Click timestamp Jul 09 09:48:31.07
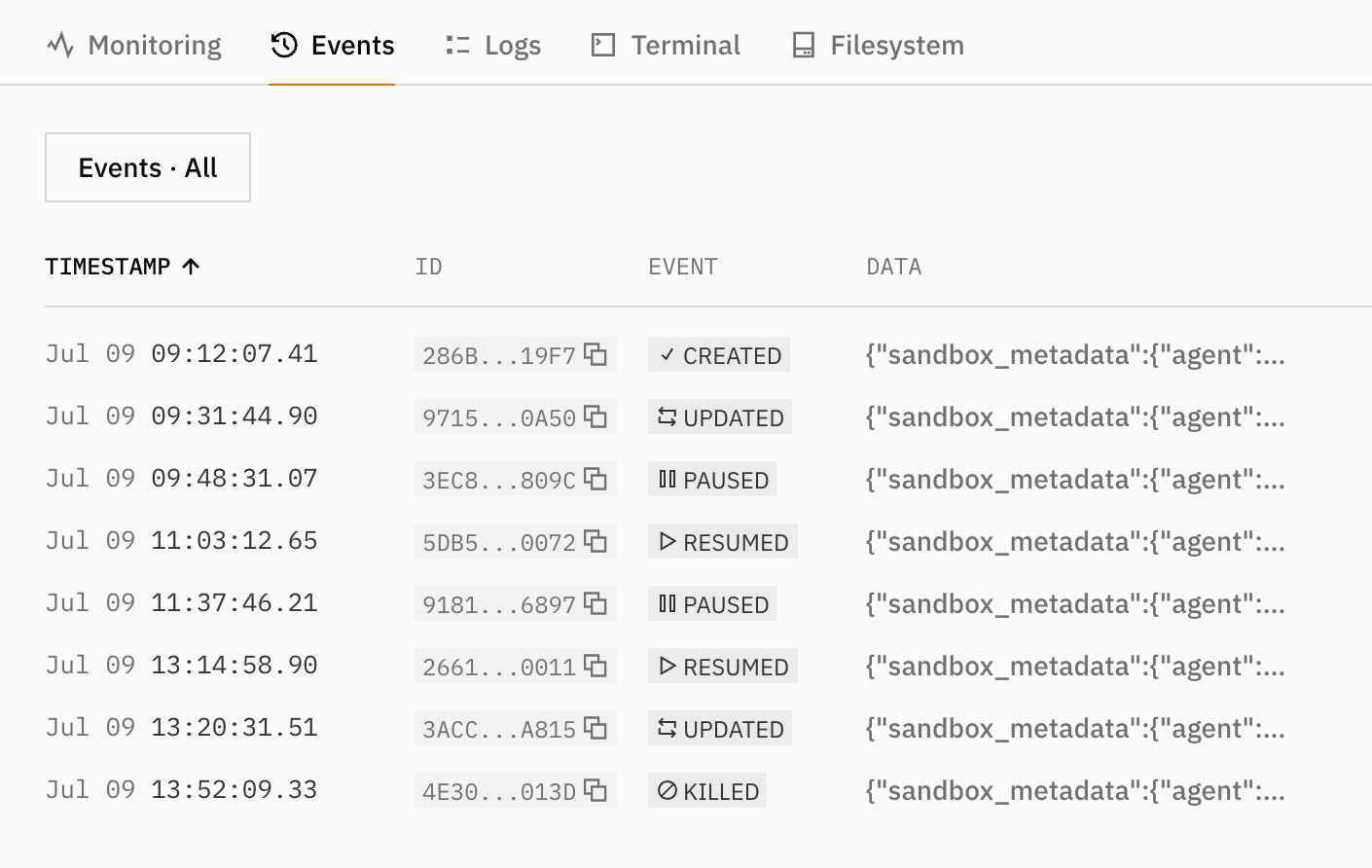Image resolution: width=1372 pixels, height=868 pixels. 182,478
